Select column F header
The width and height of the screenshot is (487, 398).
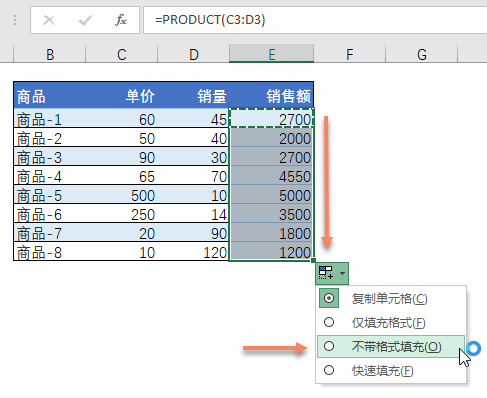click(350, 54)
